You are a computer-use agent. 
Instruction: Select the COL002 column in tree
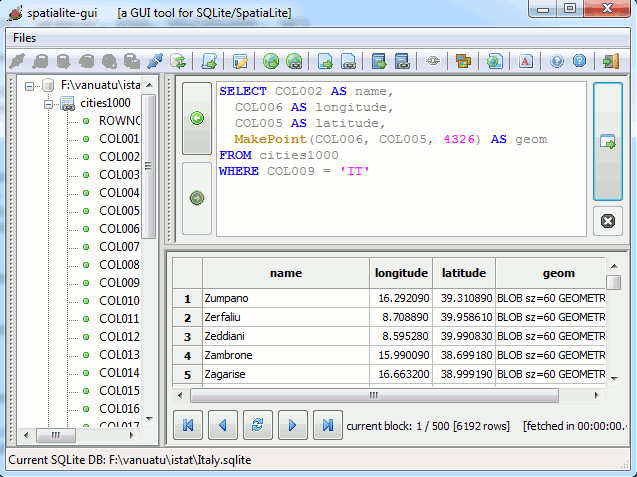(x=119, y=157)
